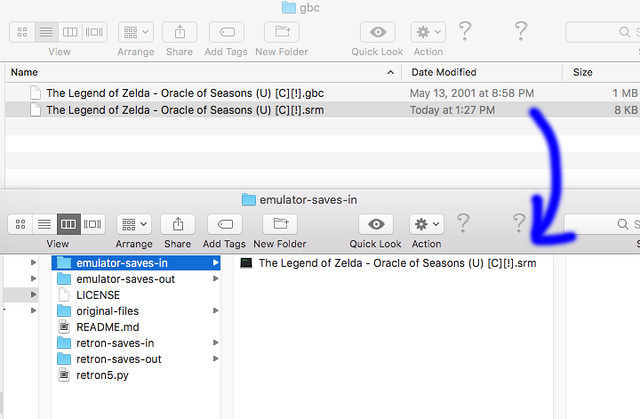Switch emulator-saves-in window to cover flow view
Image resolution: width=640 pixels, height=419 pixels.
click(93, 224)
